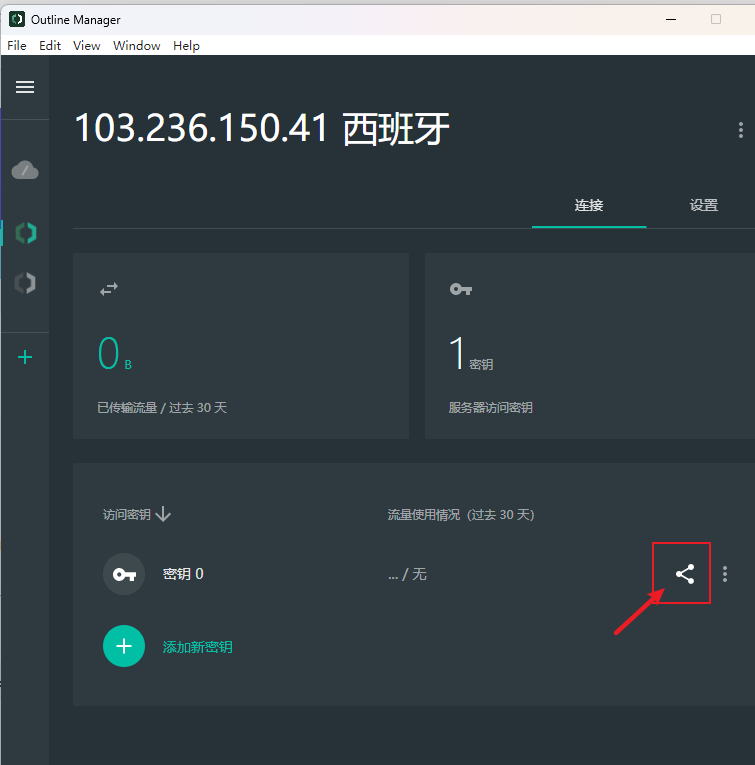Switch to the 设置 tab
755x765 pixels.
coord(703,205)
